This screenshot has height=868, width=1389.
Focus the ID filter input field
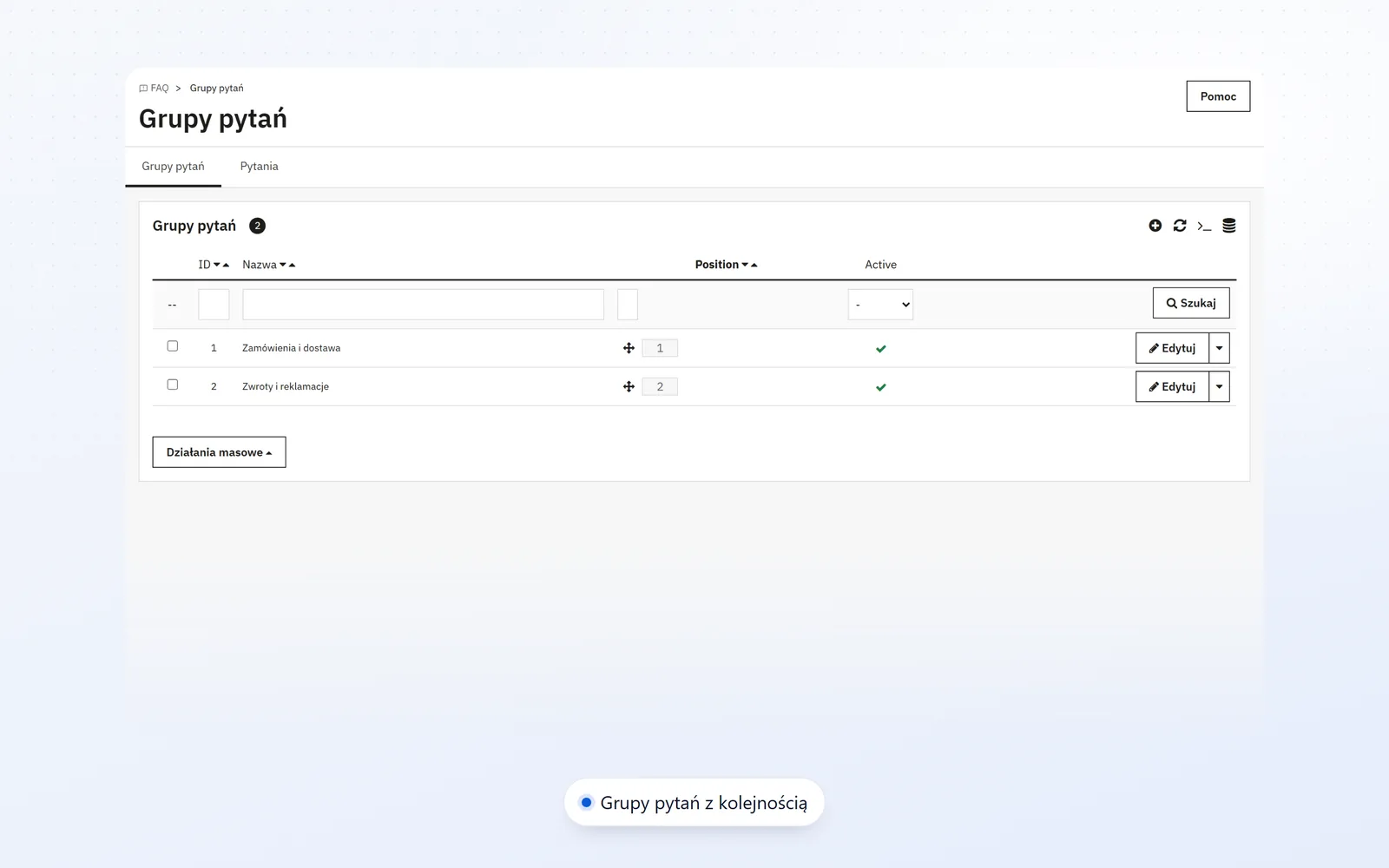[x=214, y=305]
